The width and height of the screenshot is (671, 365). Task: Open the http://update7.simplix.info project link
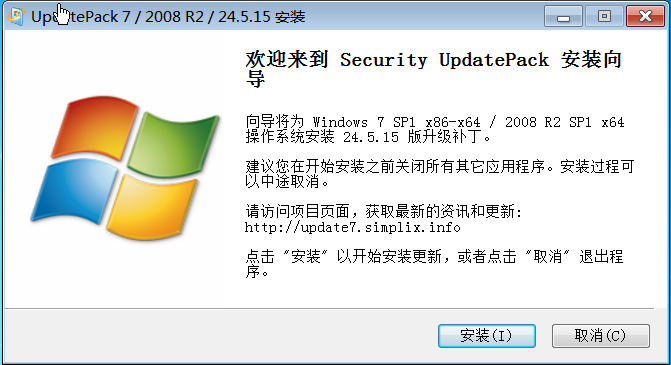coord(353,227)
